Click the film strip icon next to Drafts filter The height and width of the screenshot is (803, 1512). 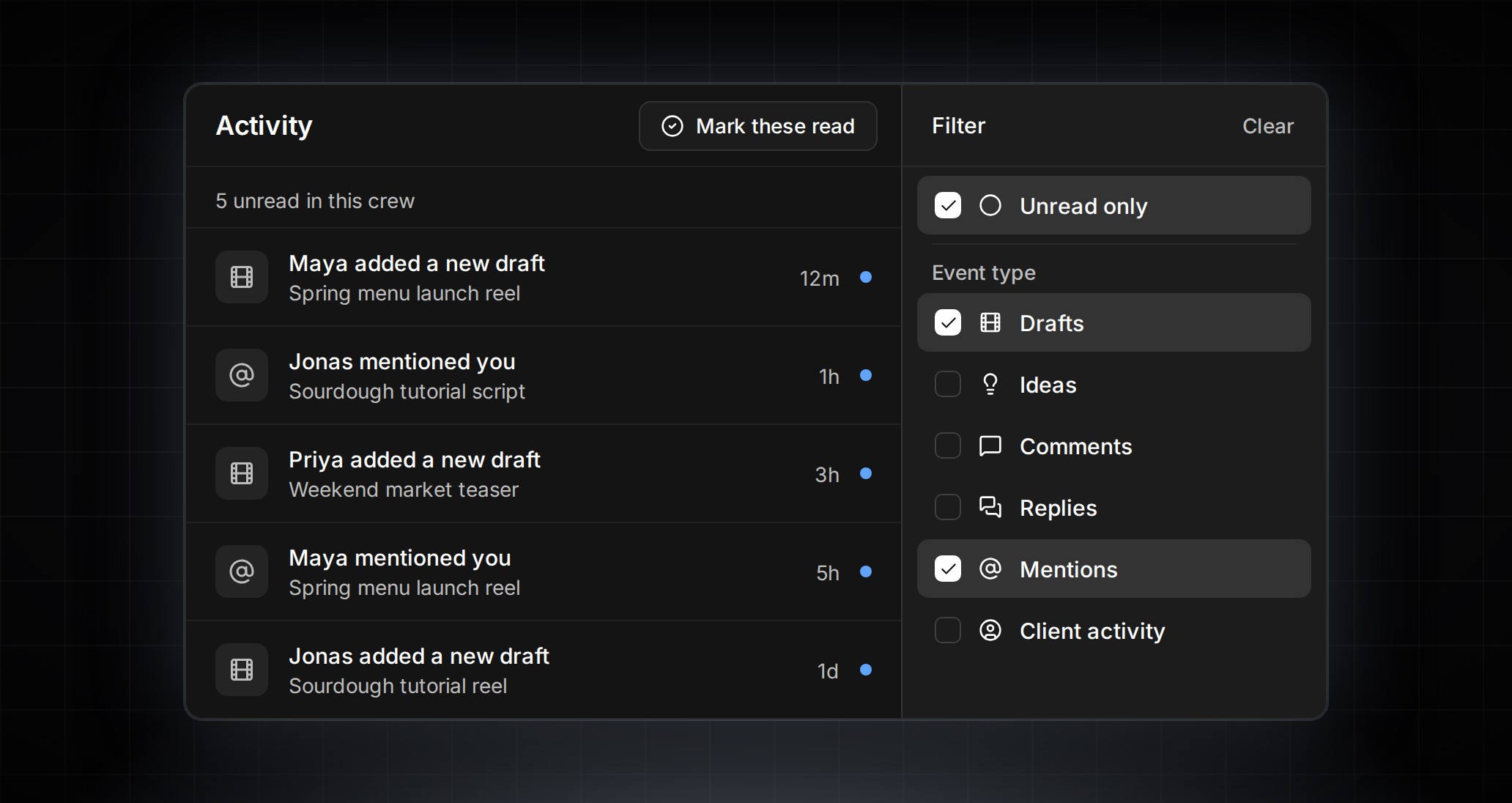coord(990,322)
